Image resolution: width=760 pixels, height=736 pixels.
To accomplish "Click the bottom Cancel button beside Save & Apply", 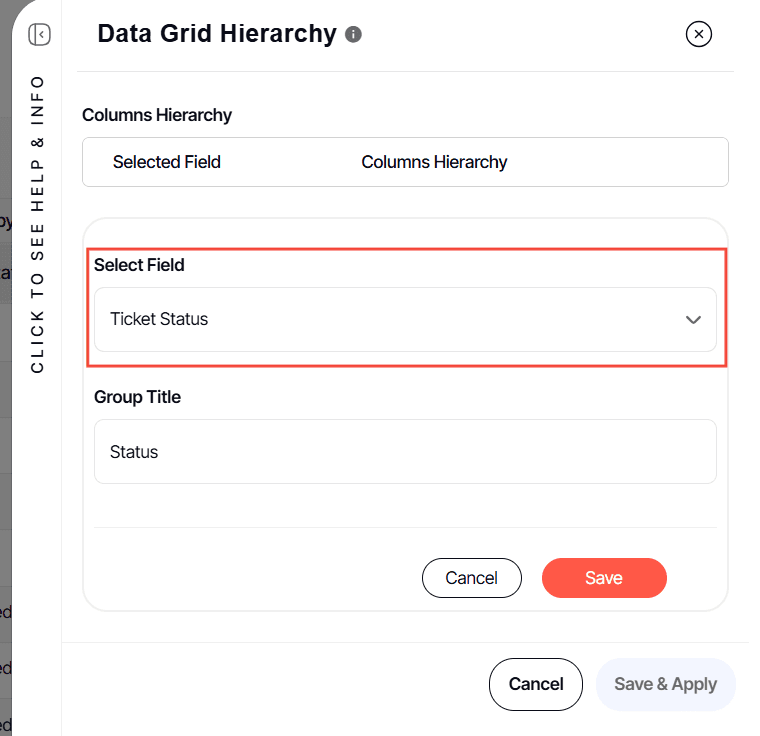I will click(535, 684).
